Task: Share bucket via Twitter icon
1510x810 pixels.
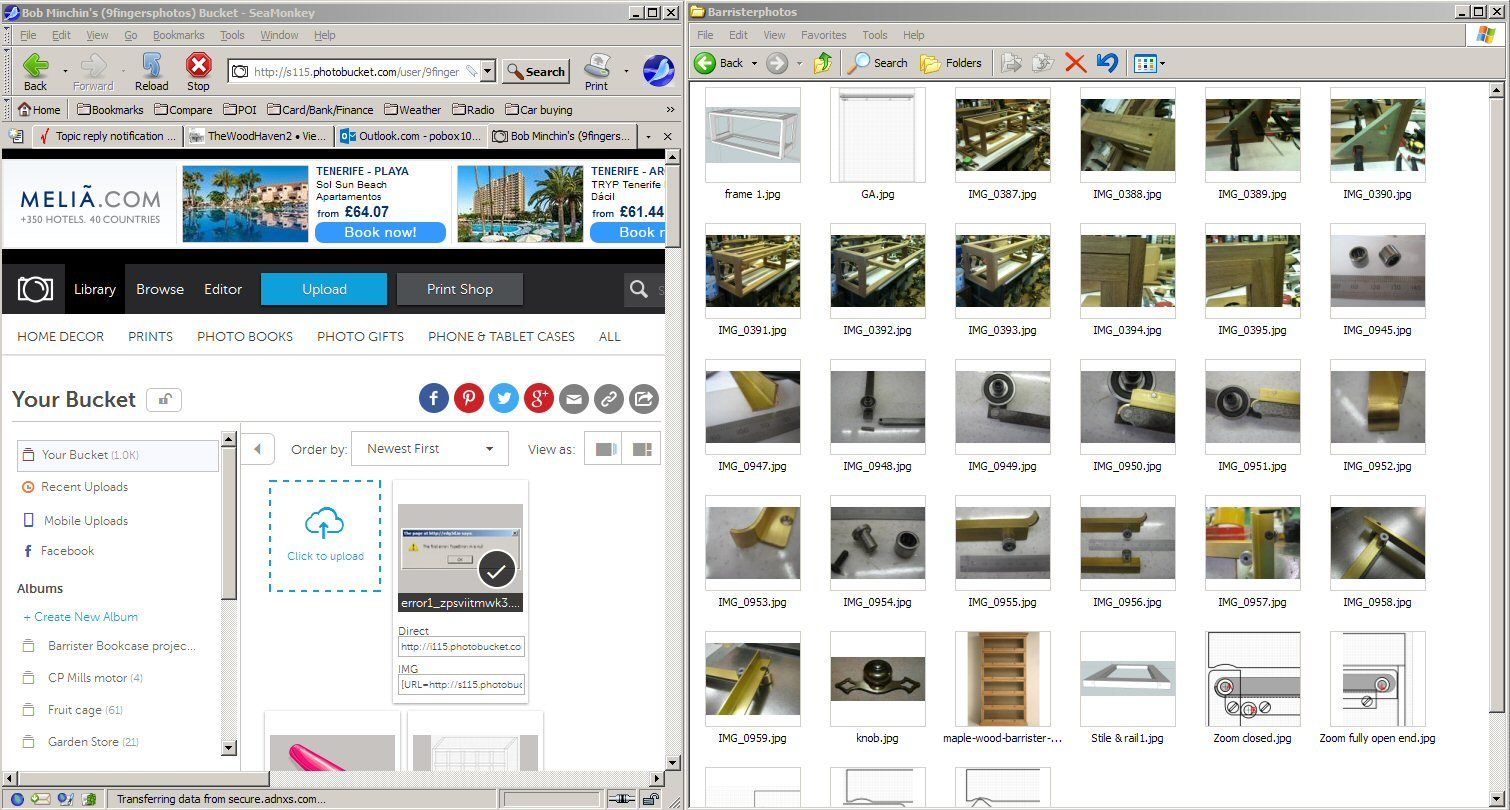Action: pos(504,398)
